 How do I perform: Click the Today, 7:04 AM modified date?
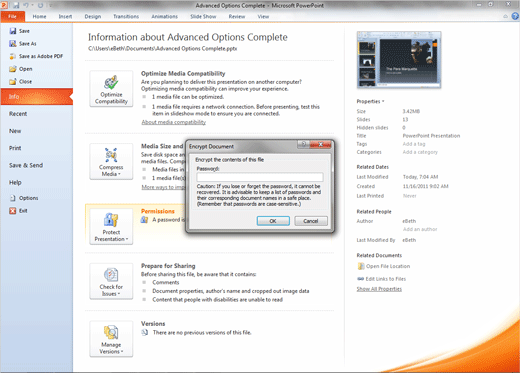[420, 177]
